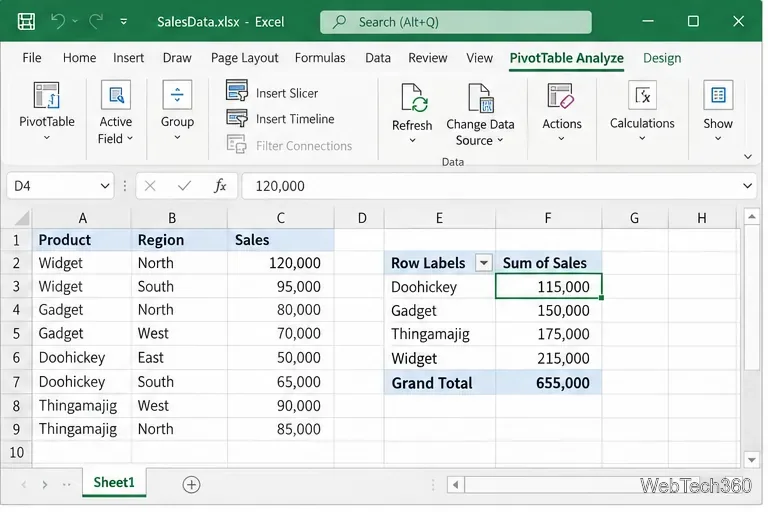Open the Show icon menu
The height and width of the screenshot is (512, 768).
click(718, 95)
